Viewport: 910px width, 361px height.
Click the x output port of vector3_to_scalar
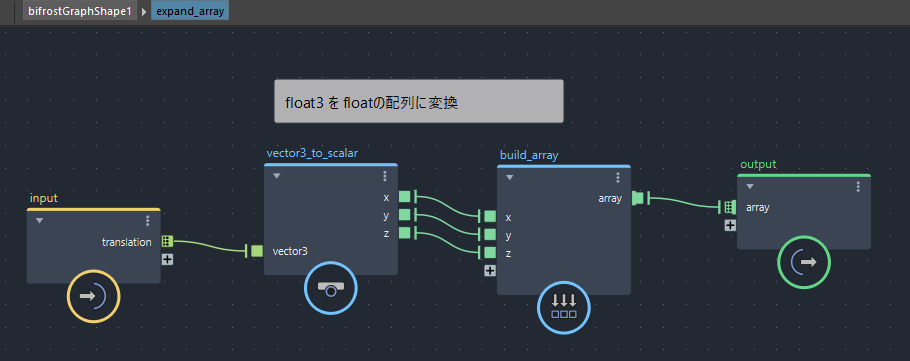(x=405, y=197)
